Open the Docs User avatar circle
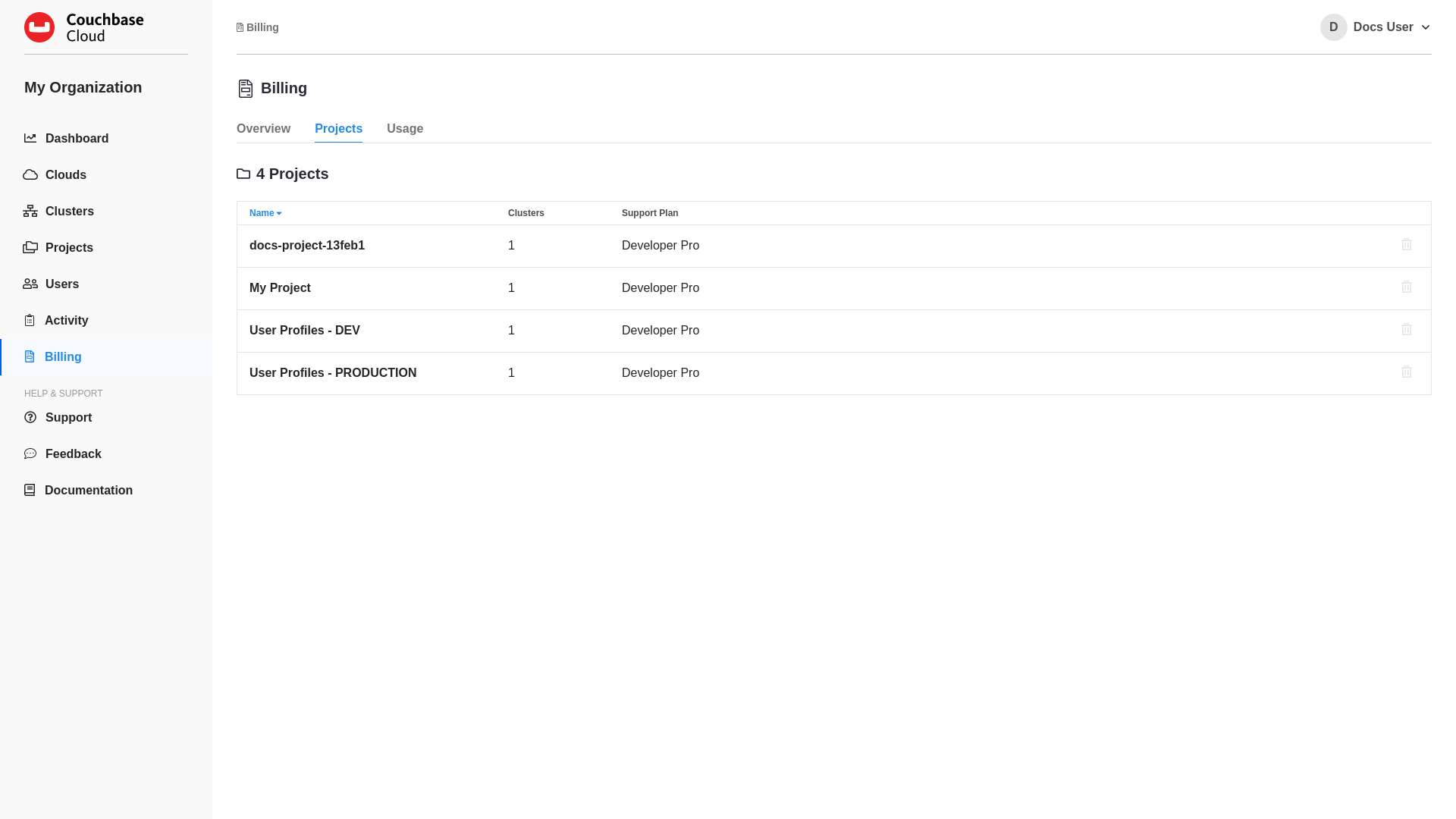The height and width of the screenshot is (819, 1456). pos(1333,27)
